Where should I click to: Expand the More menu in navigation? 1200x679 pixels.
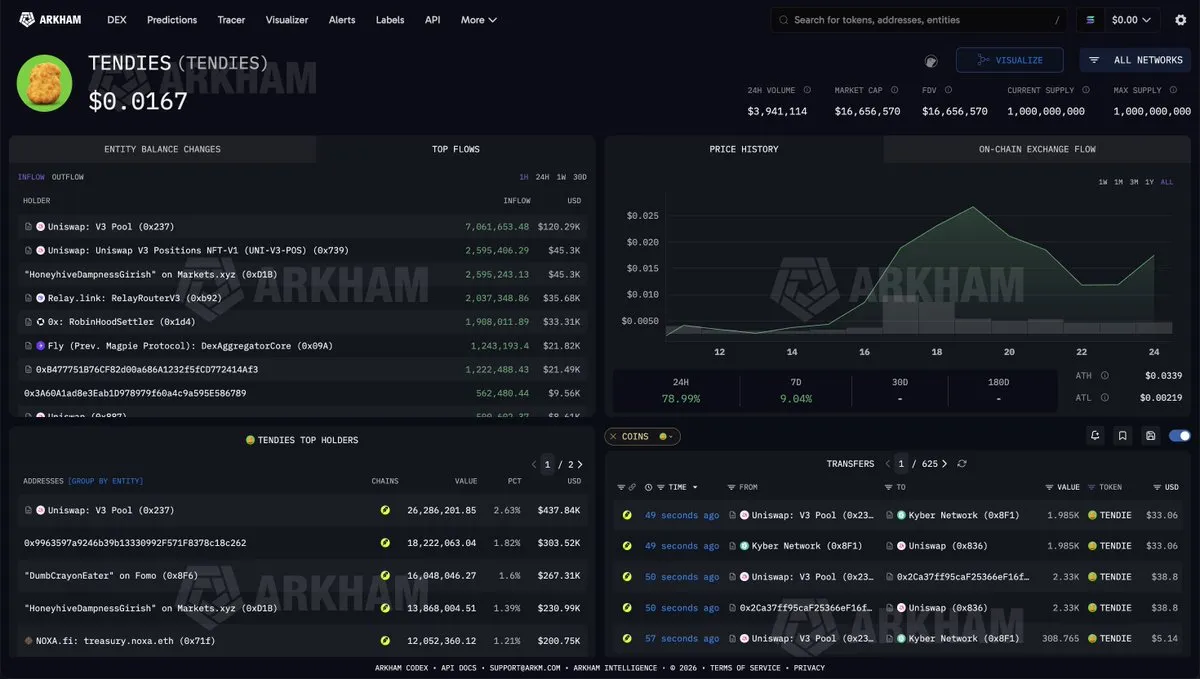pos(478,20)
